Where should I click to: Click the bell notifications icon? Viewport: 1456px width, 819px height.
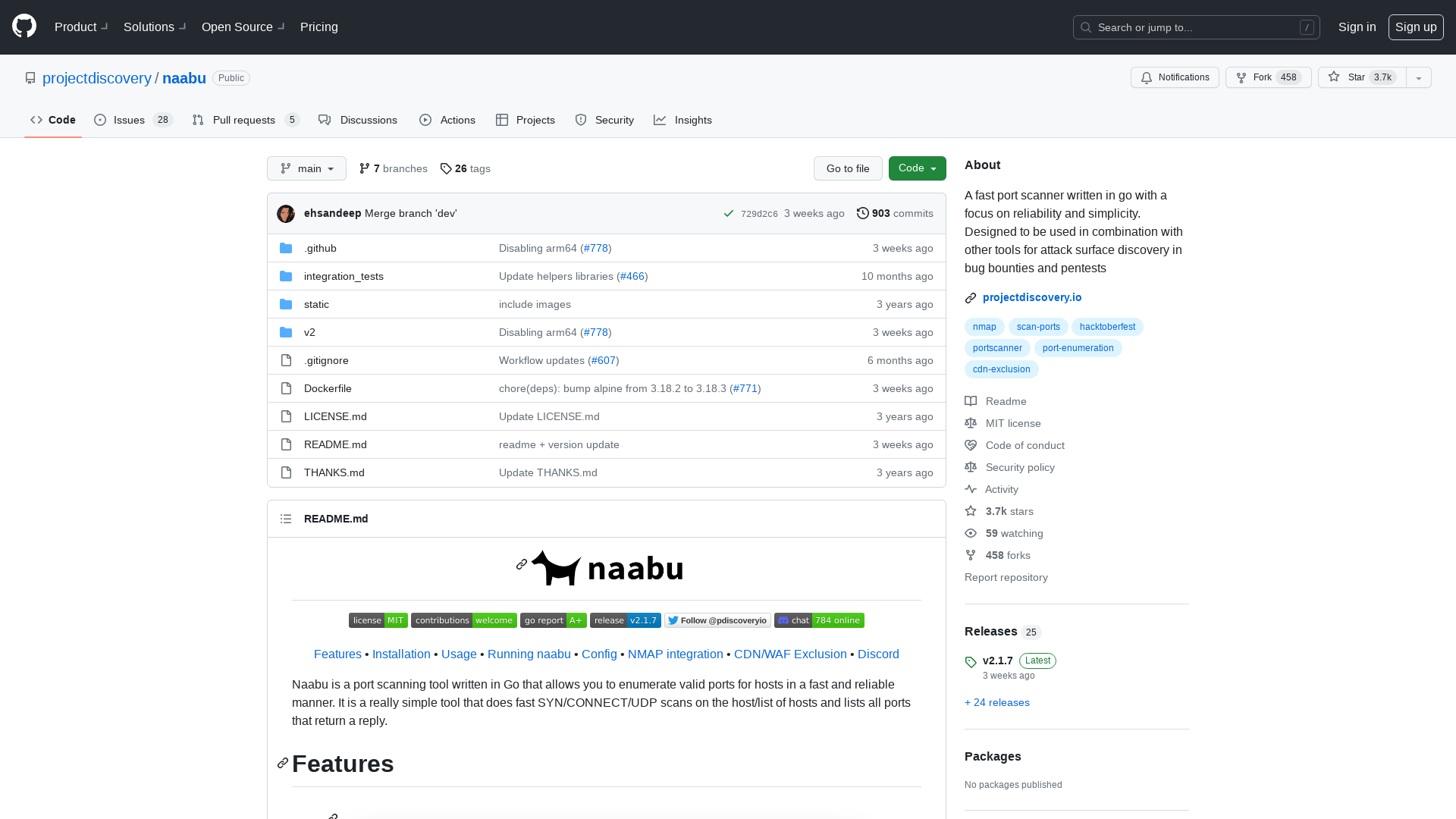coord(1147,77)
